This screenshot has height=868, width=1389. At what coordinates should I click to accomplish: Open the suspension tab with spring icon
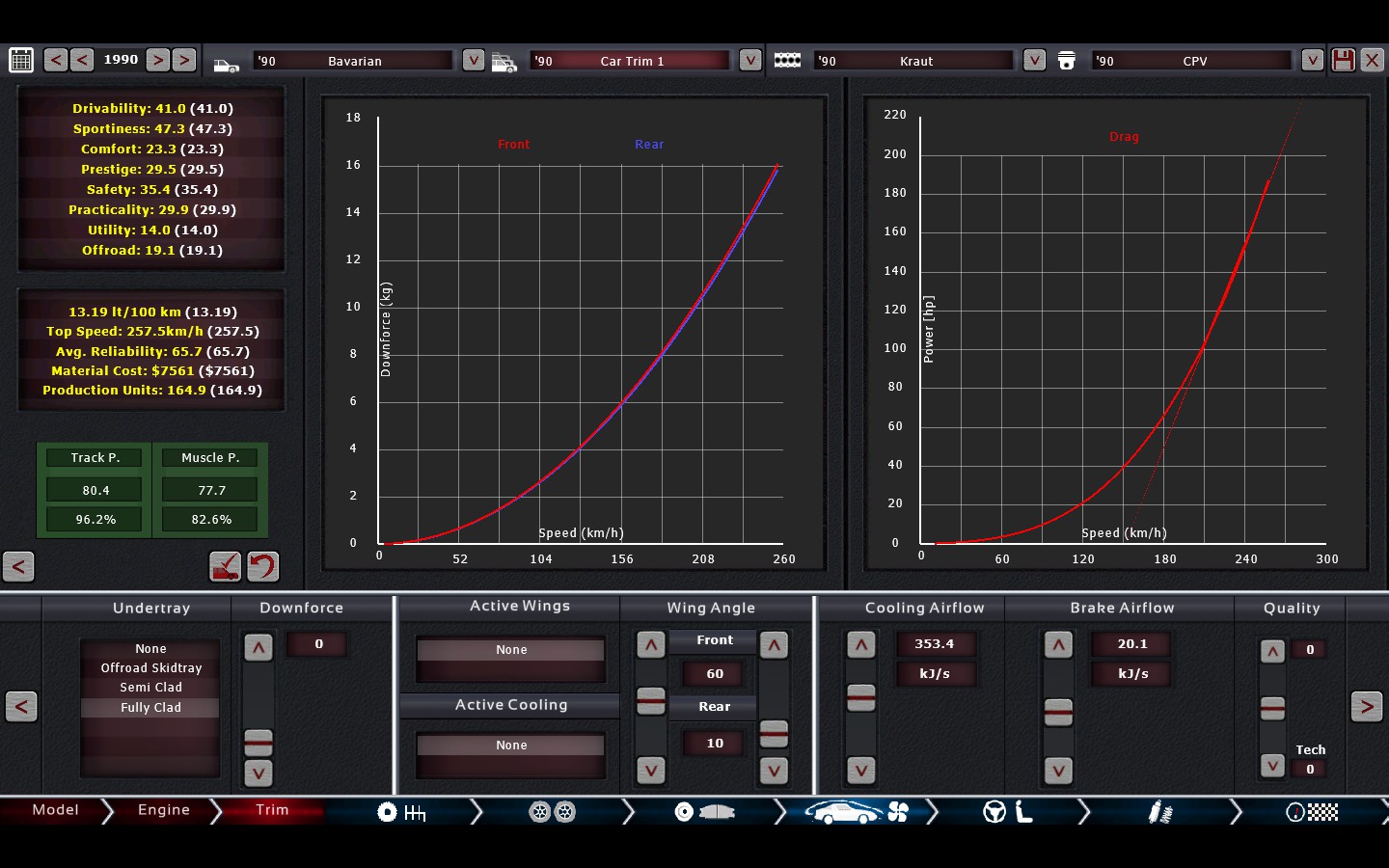click(x=1160, y=812)
